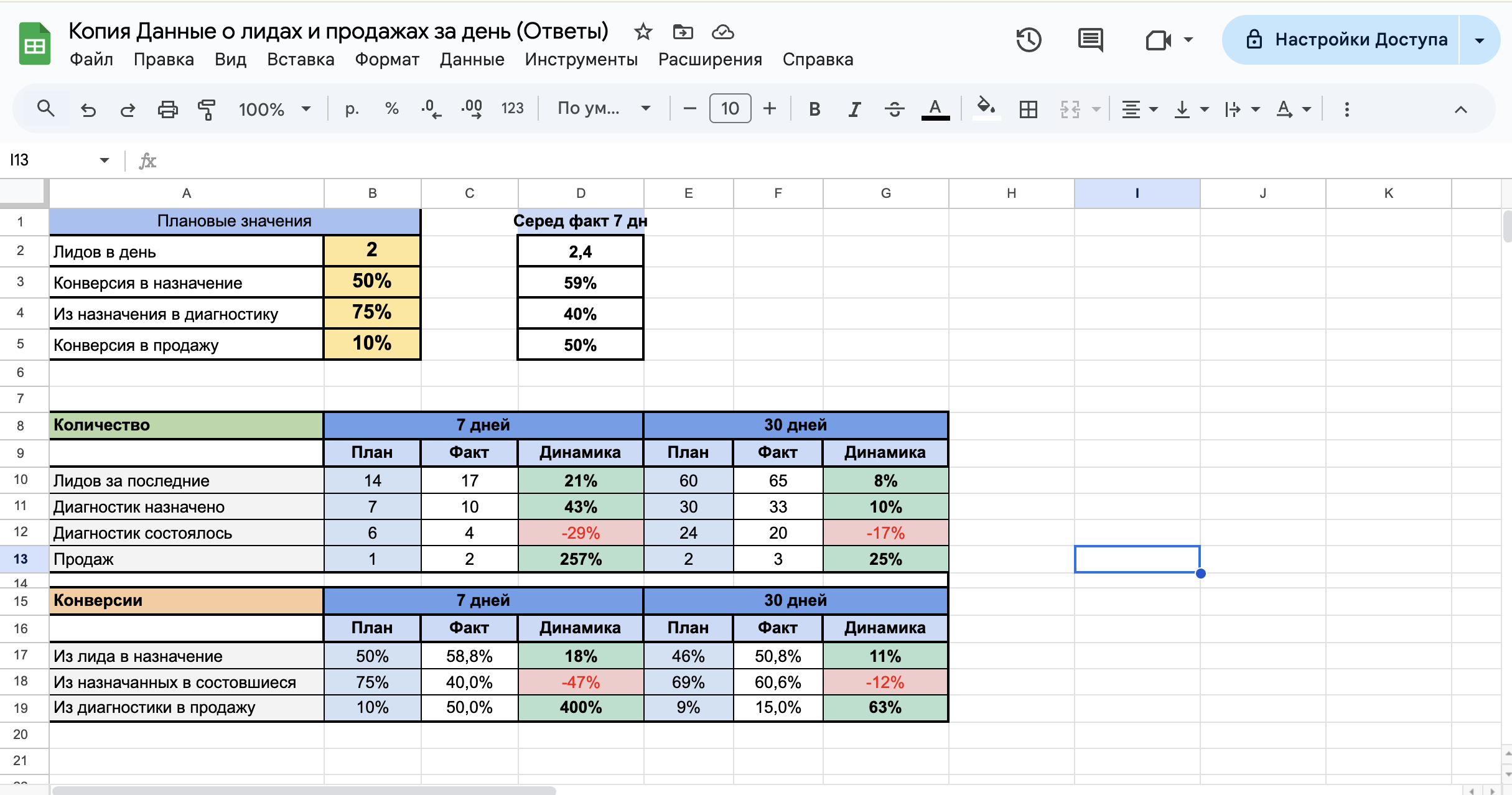Open version history clock icon
The width and height of the screenshot is (1512, 795).
pos(1029,40)
